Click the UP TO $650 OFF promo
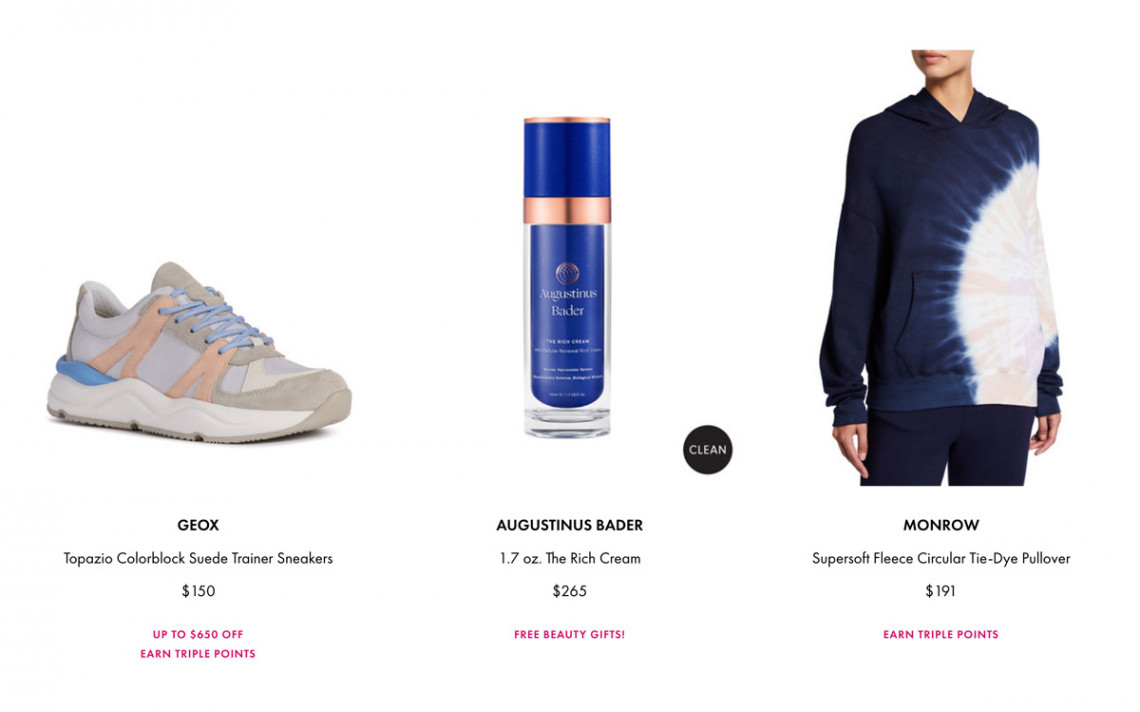Viewport: 1140px width, 712px height. tap(198, 634)
